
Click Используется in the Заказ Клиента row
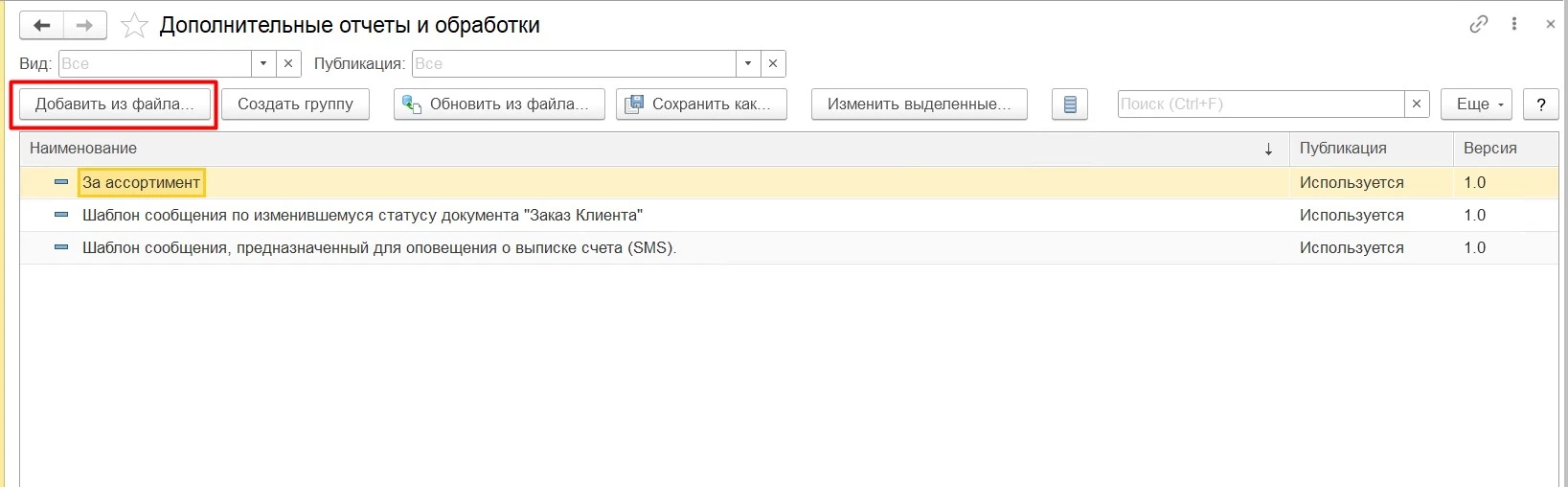1352,215
